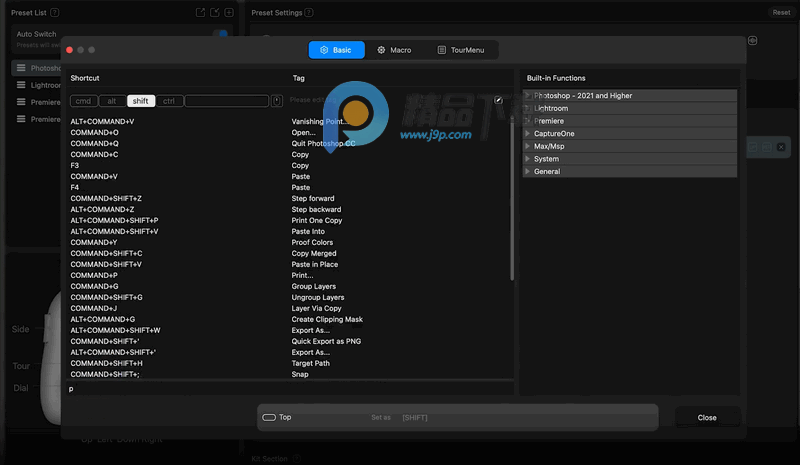Click the Please edit tag field

(x=390, y=100)
